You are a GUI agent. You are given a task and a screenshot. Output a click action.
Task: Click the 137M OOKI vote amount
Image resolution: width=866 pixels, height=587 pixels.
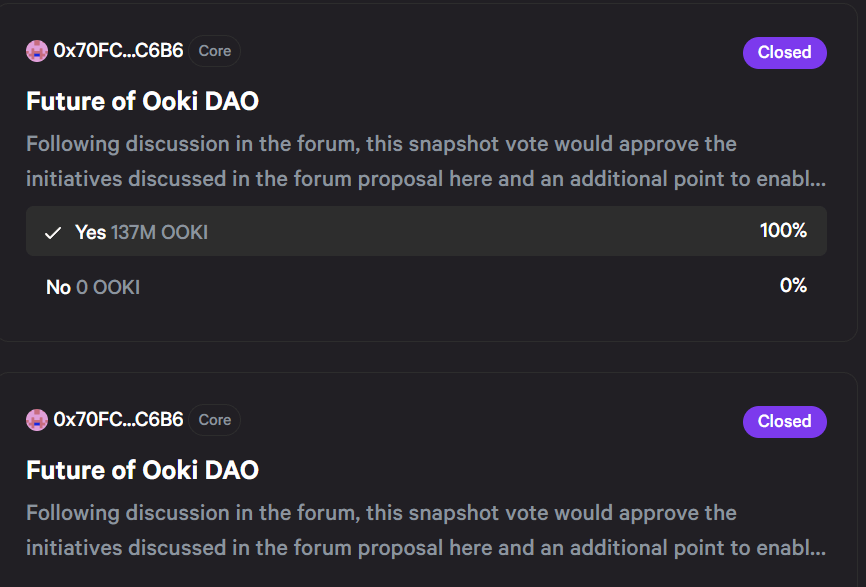point(160,232)
